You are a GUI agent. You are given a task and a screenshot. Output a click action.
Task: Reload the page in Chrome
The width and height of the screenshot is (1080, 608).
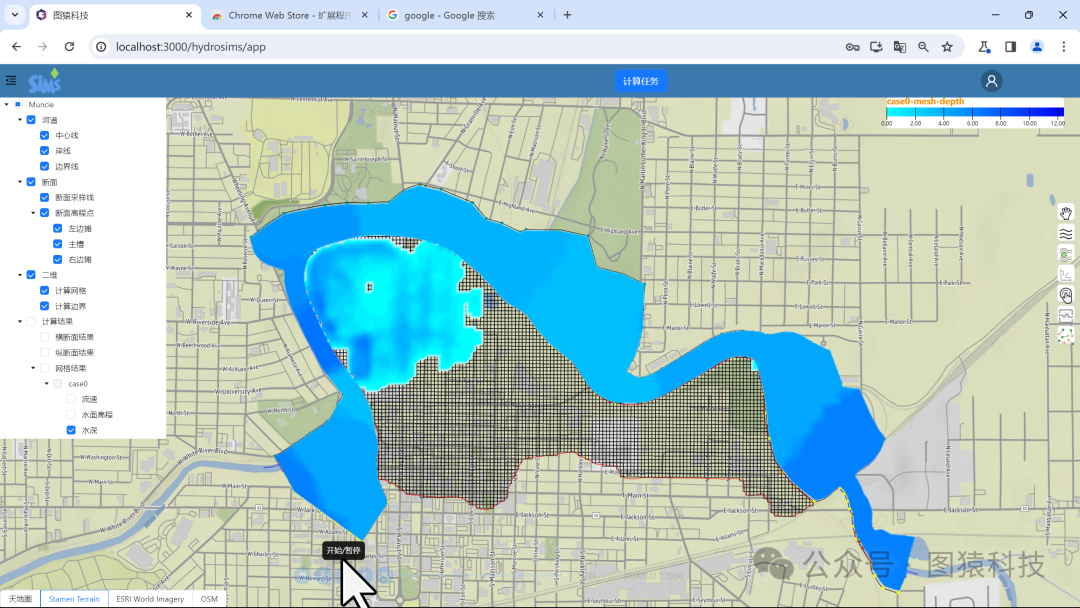(x=69, y=47)
